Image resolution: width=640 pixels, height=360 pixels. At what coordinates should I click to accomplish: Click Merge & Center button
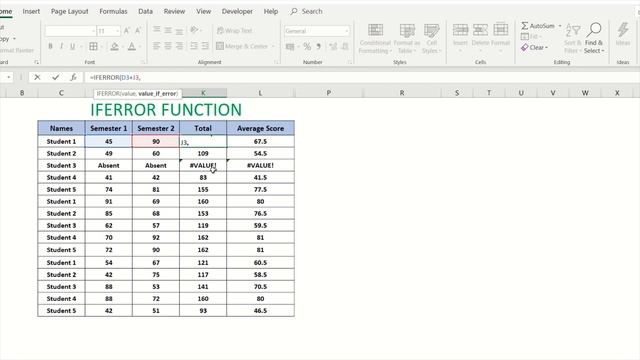242,46
